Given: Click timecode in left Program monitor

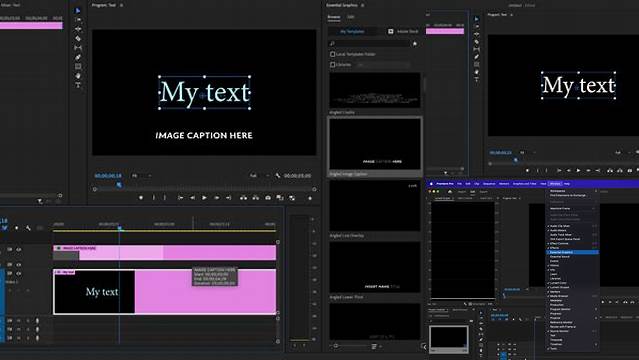Looking at the screenshot, I should [x=108, y=176].
